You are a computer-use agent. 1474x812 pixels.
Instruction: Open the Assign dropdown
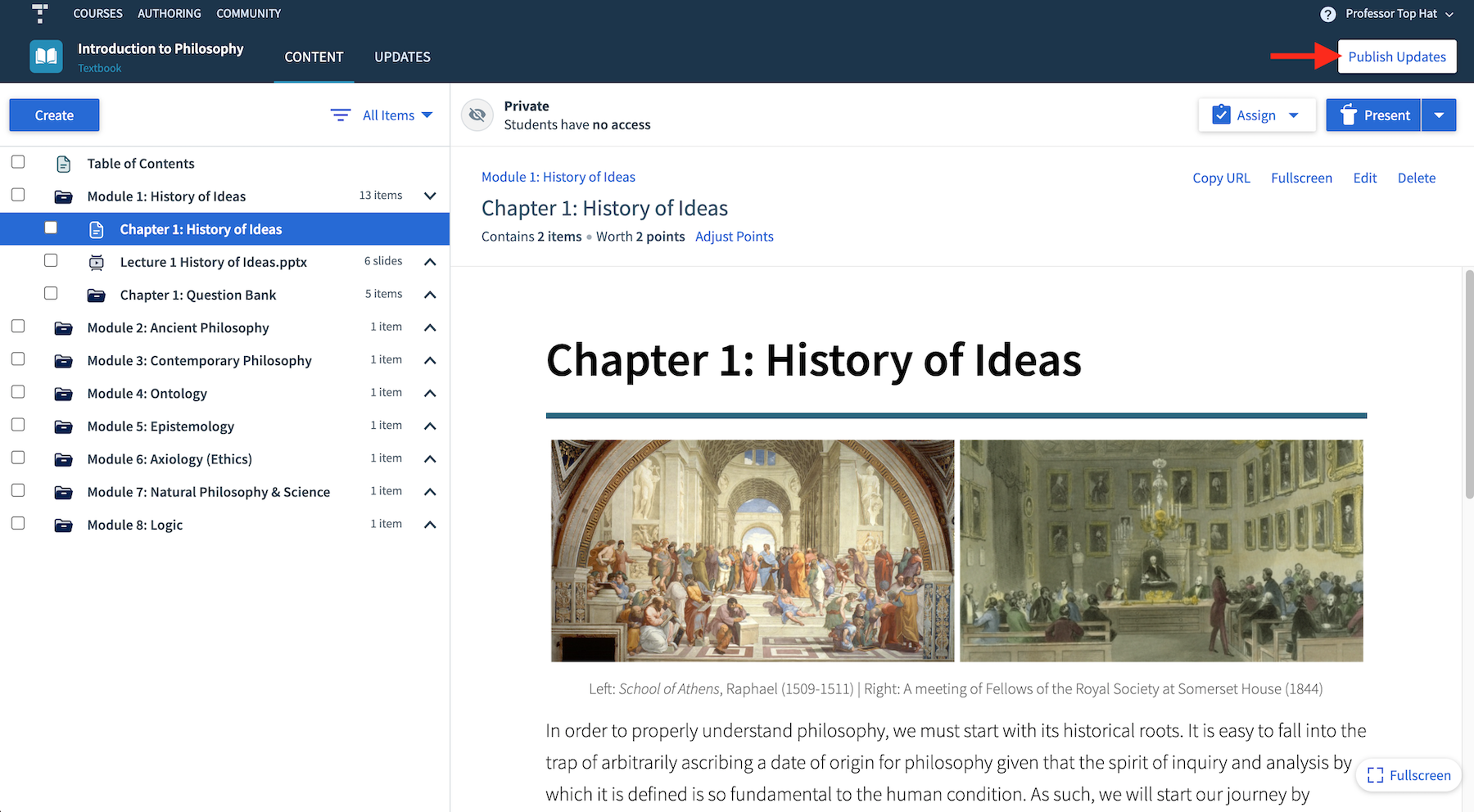1257,115
